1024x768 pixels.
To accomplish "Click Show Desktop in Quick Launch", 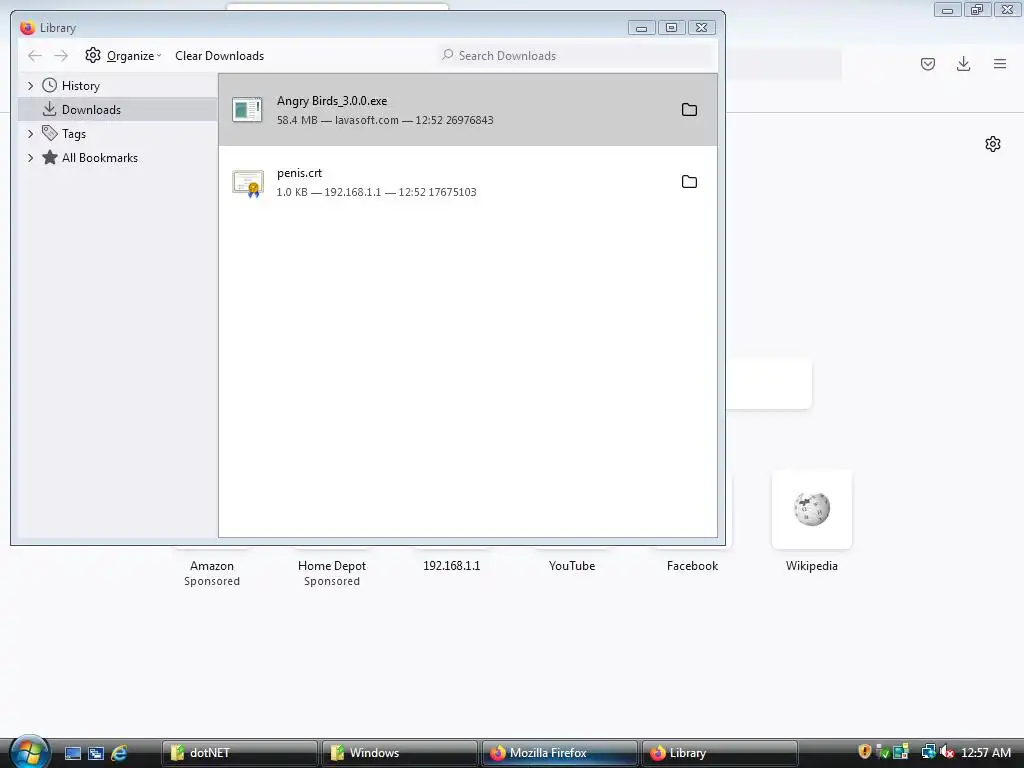I will coord(72,753).
